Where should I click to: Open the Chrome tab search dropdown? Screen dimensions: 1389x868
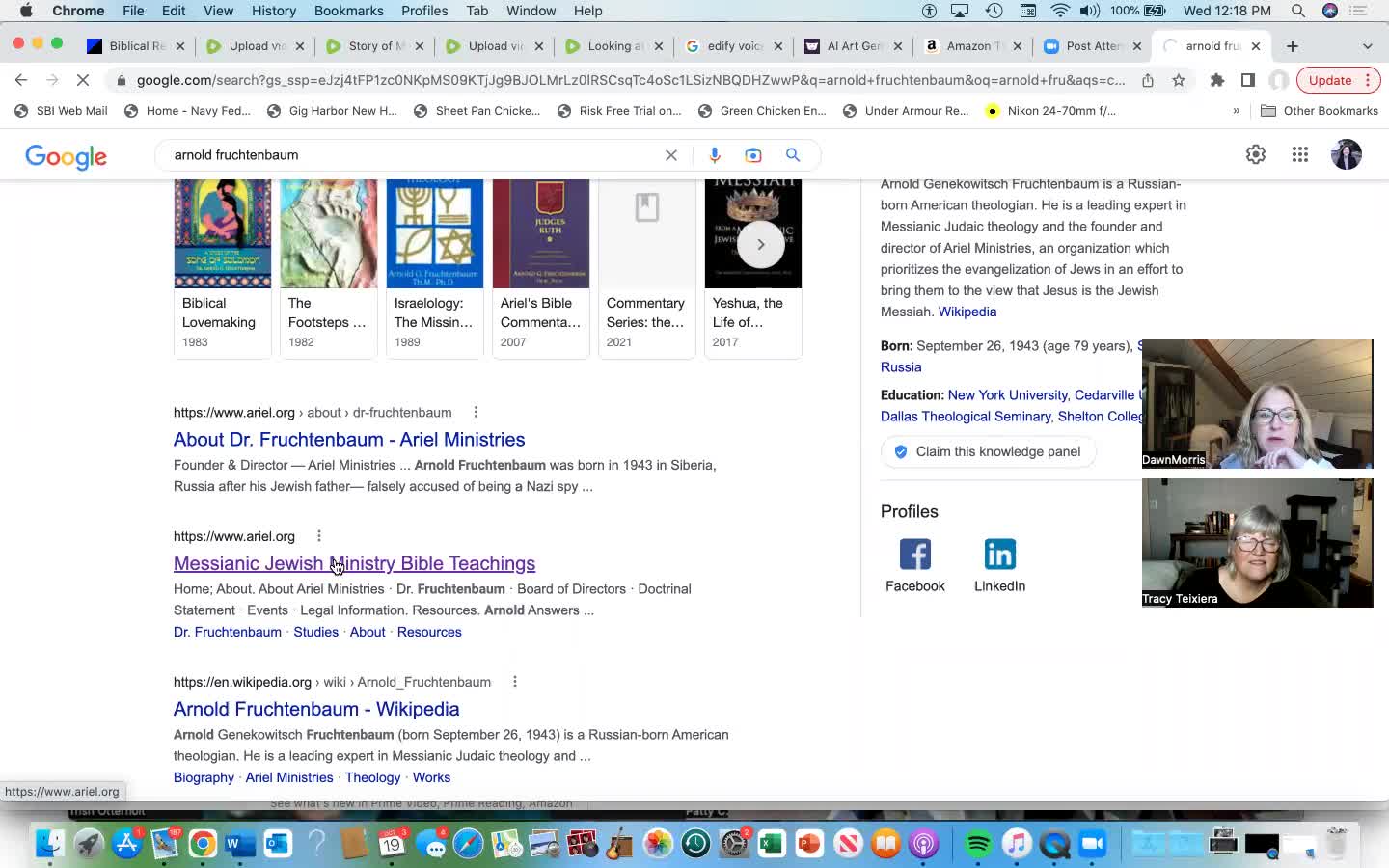[x=1367, y=45]
